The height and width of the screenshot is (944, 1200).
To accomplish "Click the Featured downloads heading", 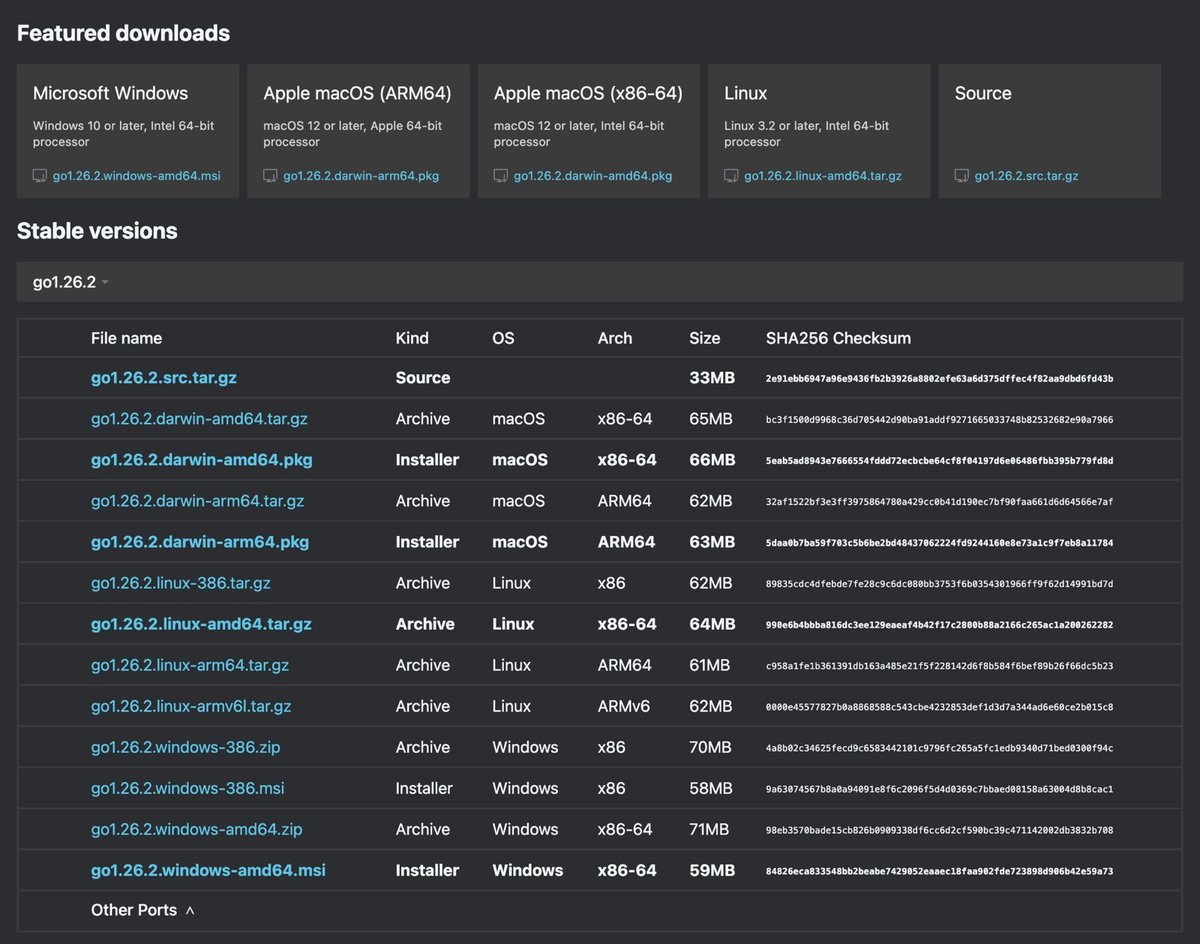I will point(123,33).
